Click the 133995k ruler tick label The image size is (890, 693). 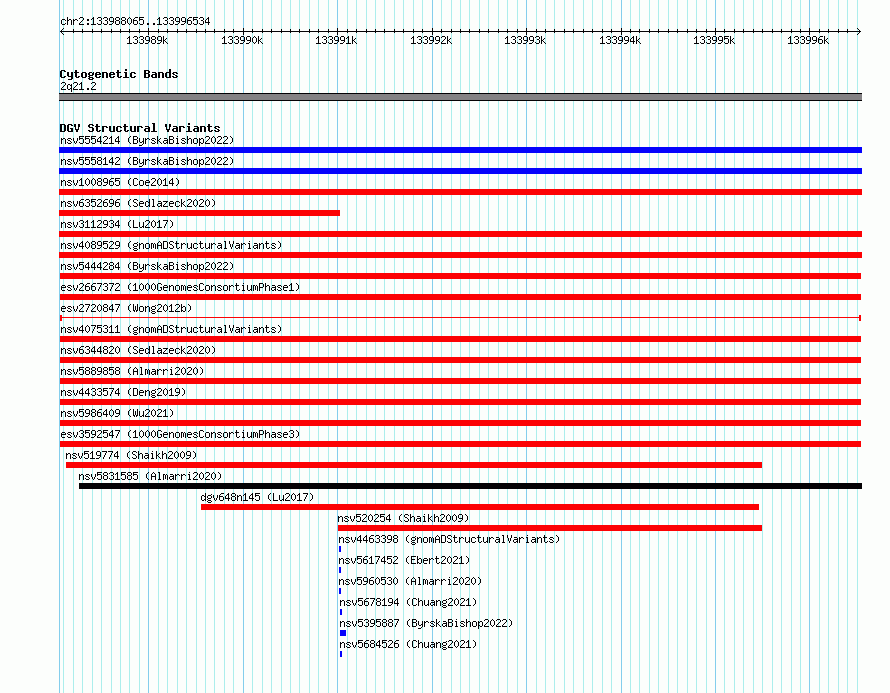(x=714, y=40)
